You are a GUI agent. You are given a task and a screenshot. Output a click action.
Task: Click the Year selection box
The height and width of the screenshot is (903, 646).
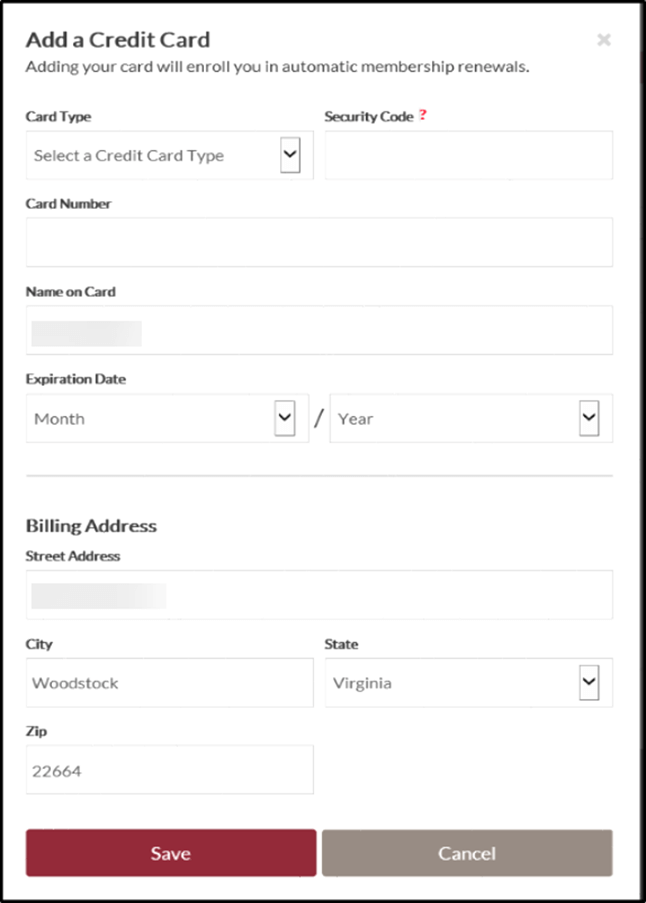471,418
